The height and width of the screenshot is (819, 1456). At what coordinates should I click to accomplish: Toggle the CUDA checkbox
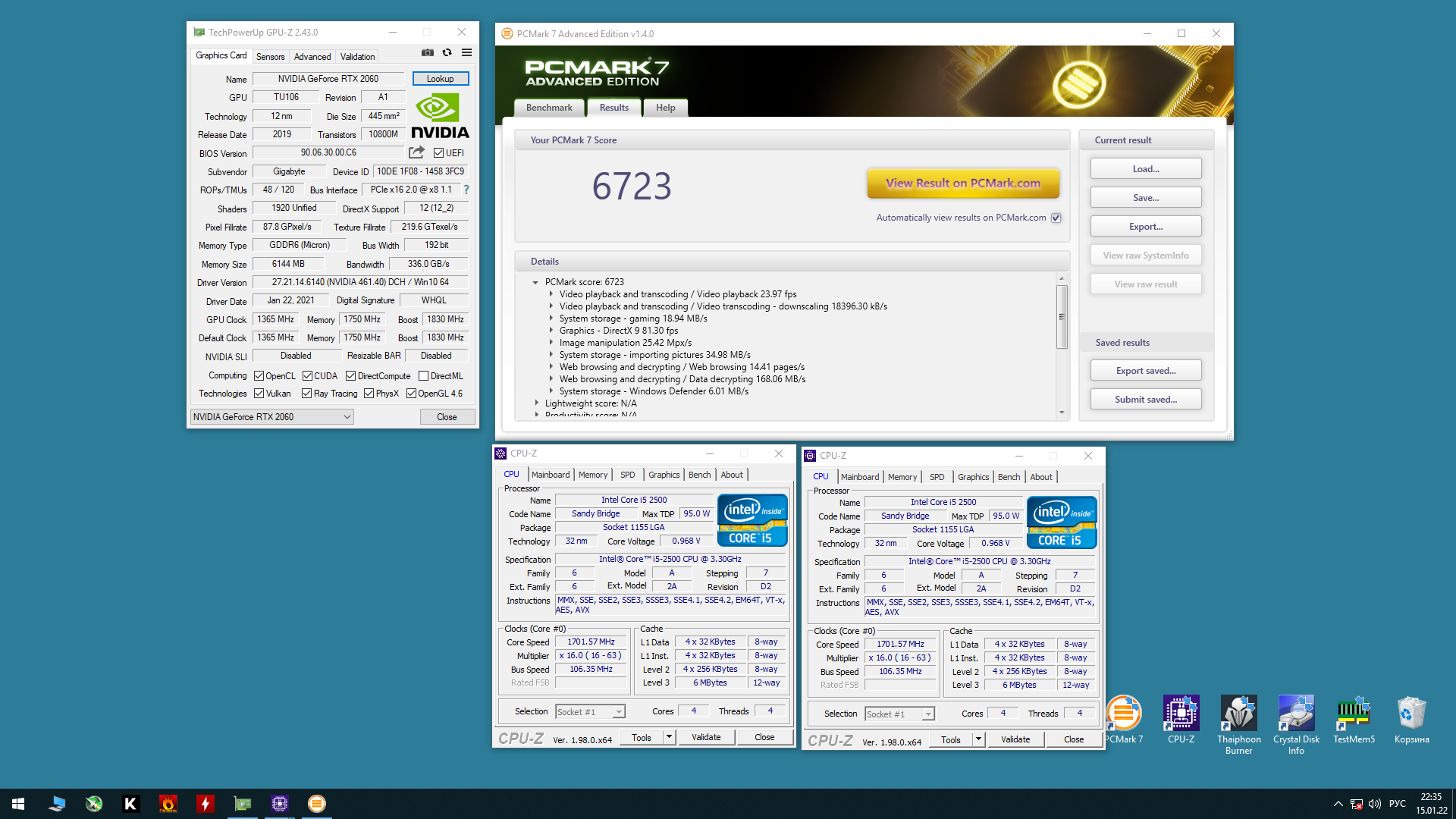tap(307, 375)
